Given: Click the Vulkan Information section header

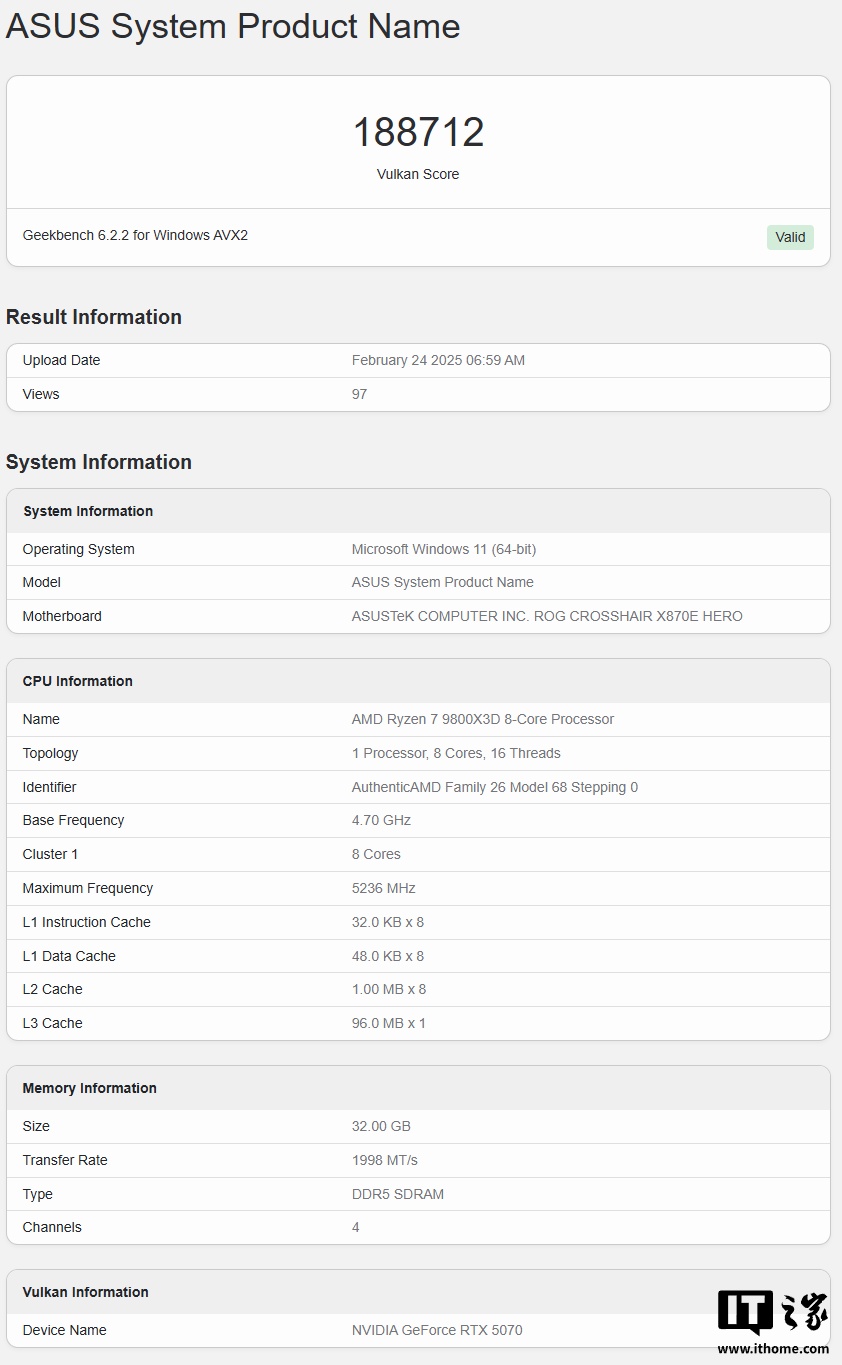Looking at the screenshot, I should [86, 1292].
